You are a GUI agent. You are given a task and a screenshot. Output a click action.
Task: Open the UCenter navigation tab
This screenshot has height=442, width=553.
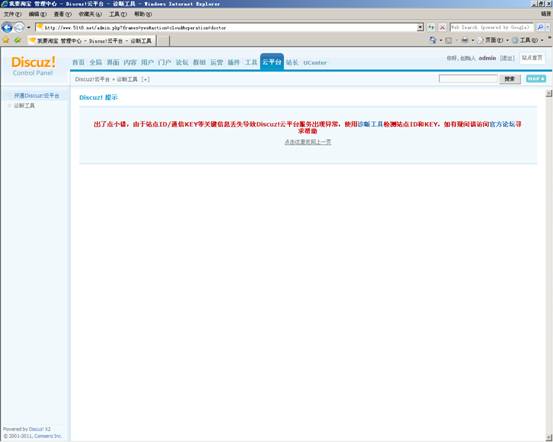[315, 62]
